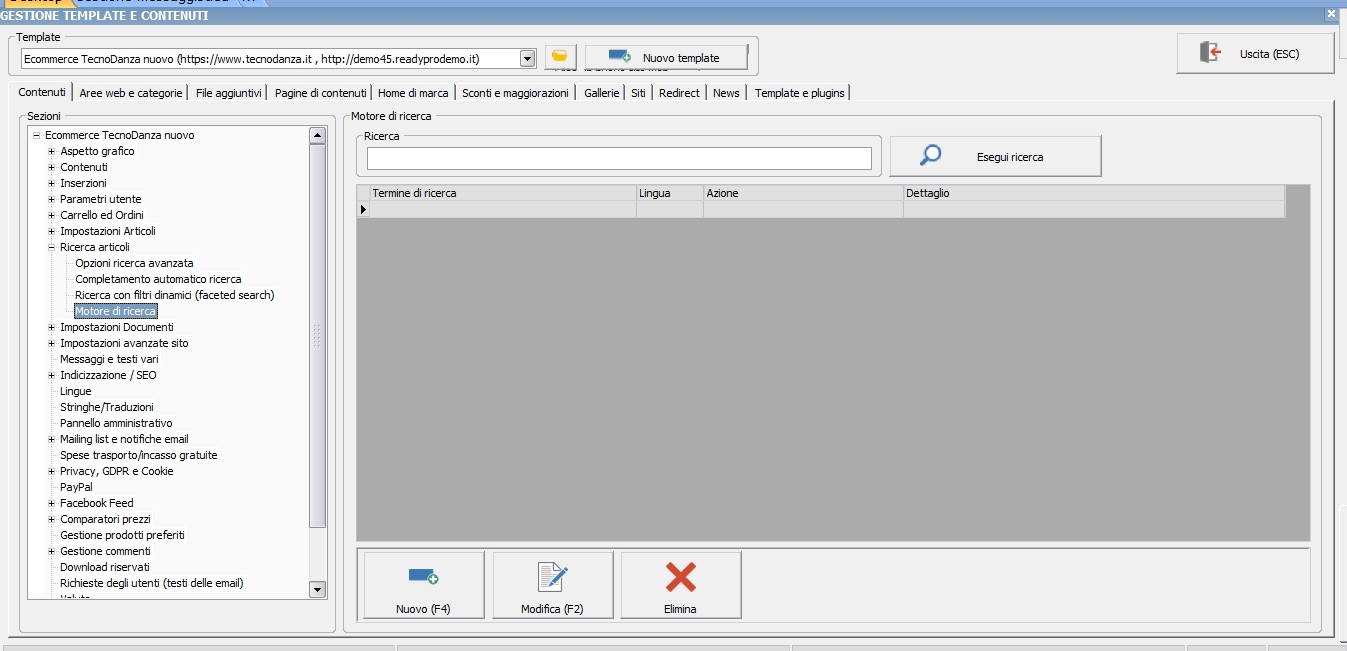Click the Lingua column header
Viewport: 1347px width, 651px height.
(669, 193)
